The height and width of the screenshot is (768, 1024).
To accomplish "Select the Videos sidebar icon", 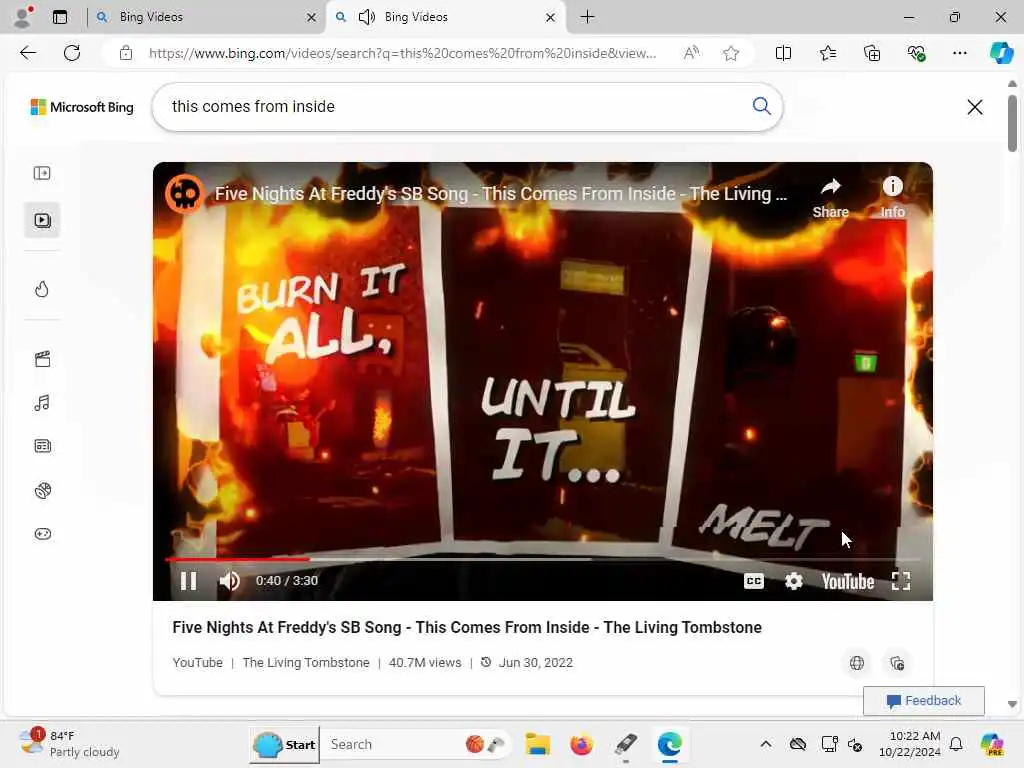I will tap(42, 220).
